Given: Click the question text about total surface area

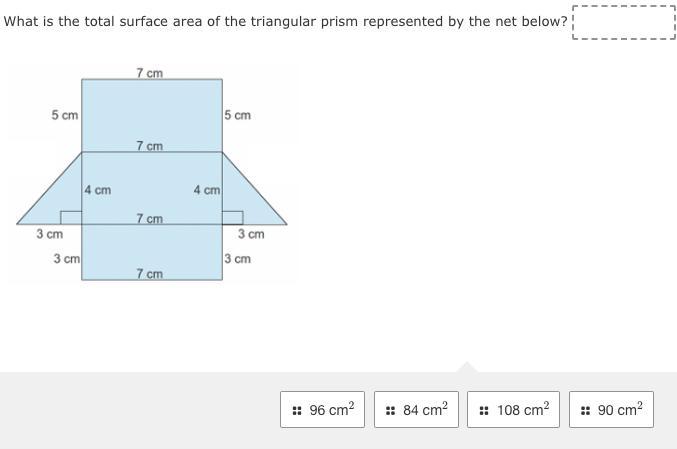Looking at the screenshot, I should [285, 22].
